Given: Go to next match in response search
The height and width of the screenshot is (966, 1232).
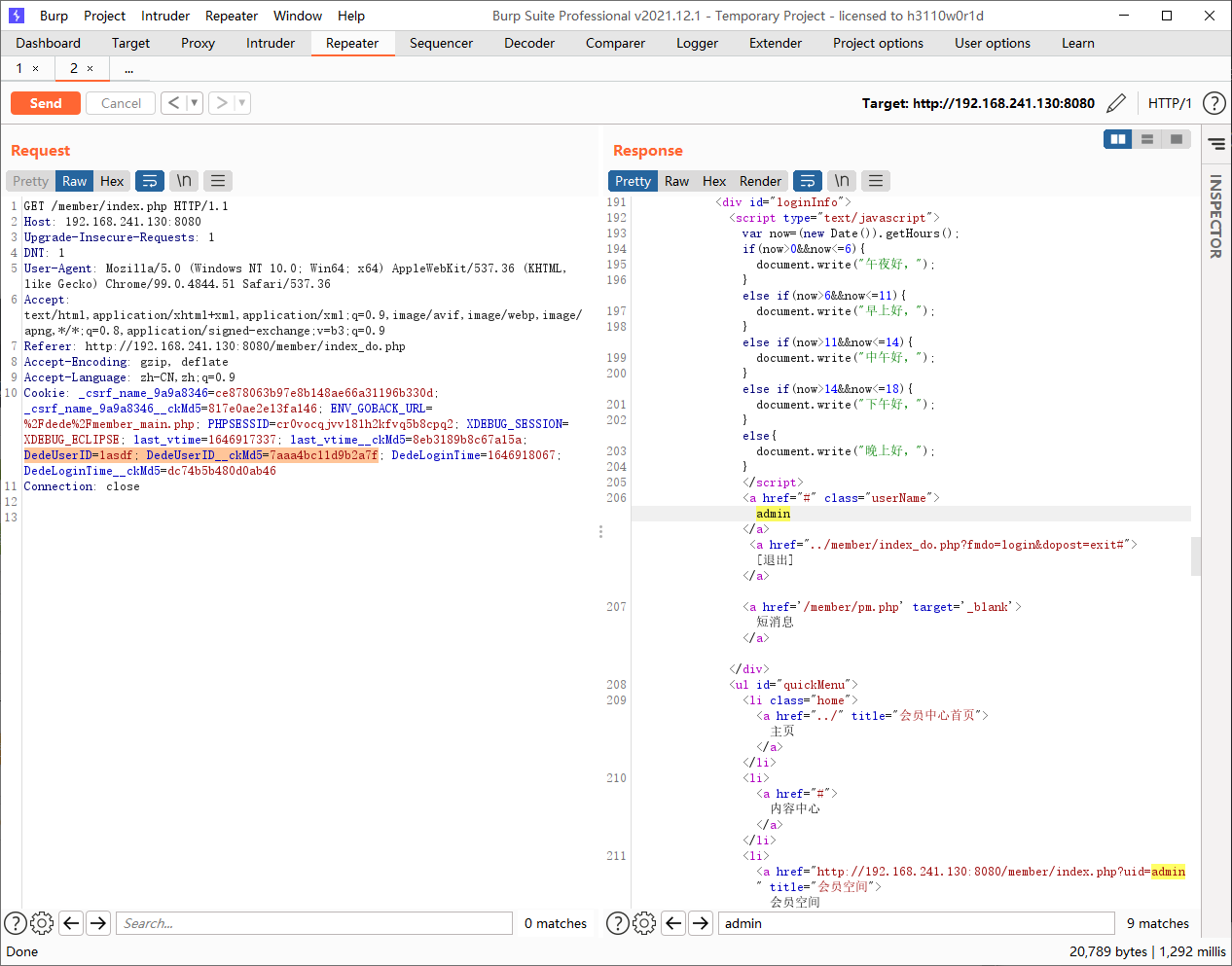Looking at the screenshot, I should [x=701, y=923].
